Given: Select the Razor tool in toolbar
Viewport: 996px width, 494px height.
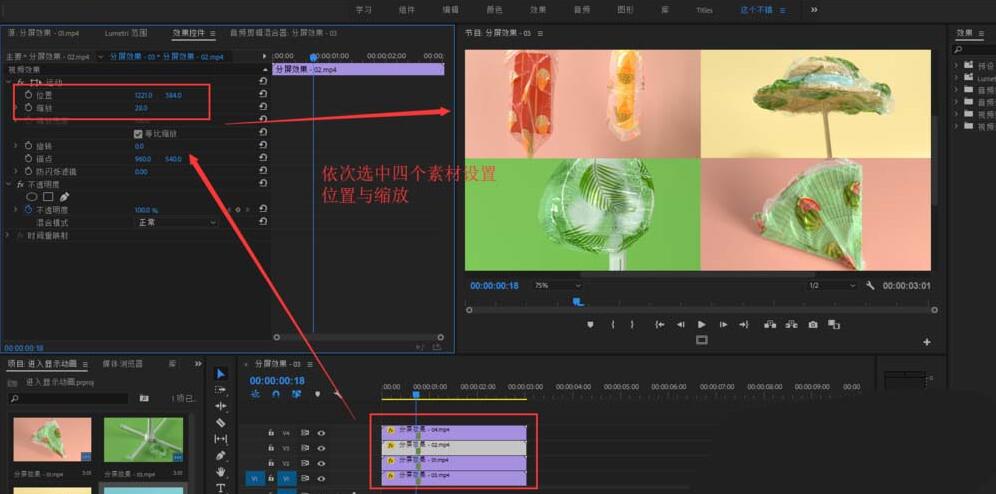Looking at the screenshot, I should pyautogui.click(x=221, y=423).
